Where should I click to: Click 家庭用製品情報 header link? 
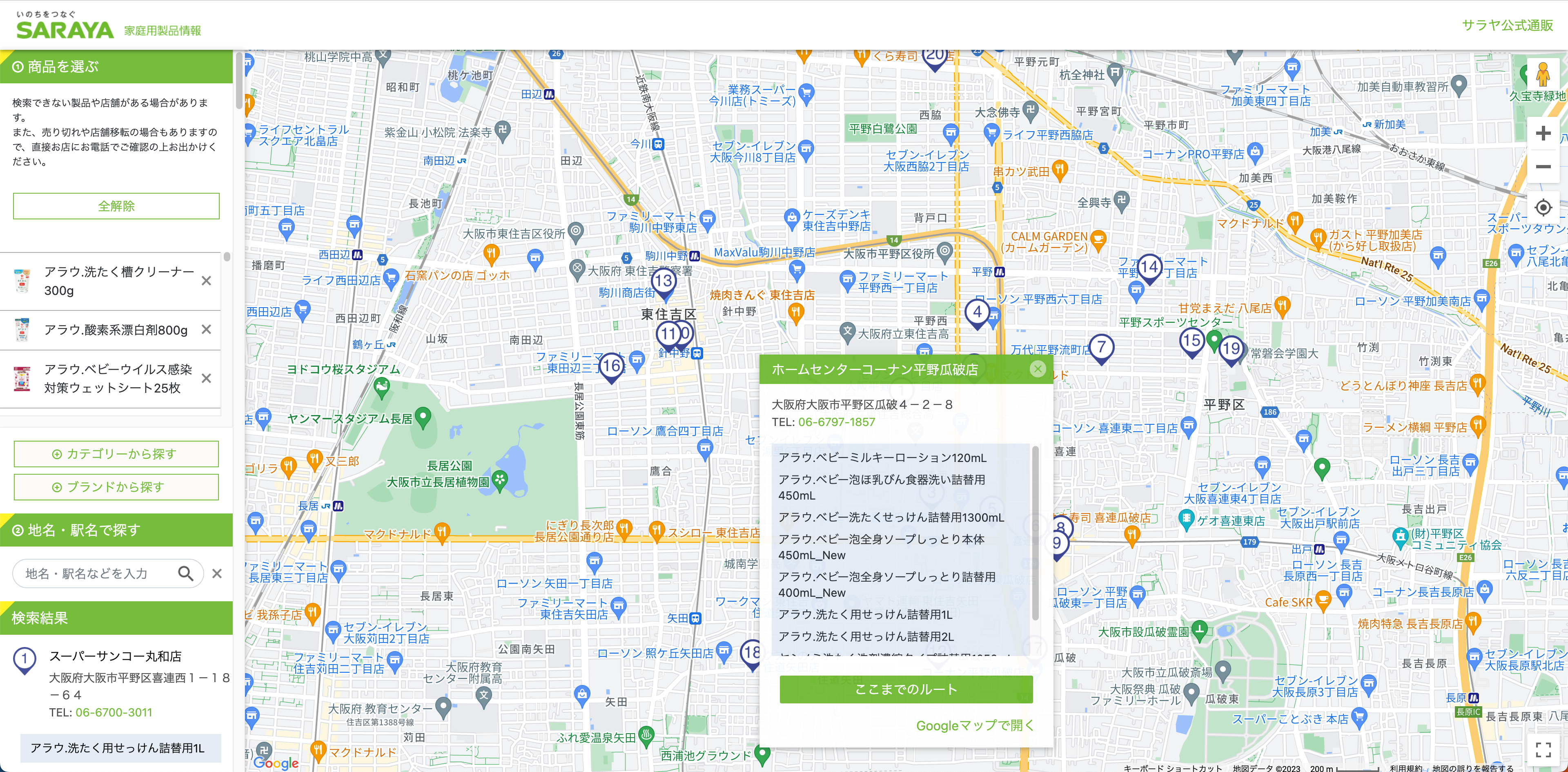(x=163, y=31)
